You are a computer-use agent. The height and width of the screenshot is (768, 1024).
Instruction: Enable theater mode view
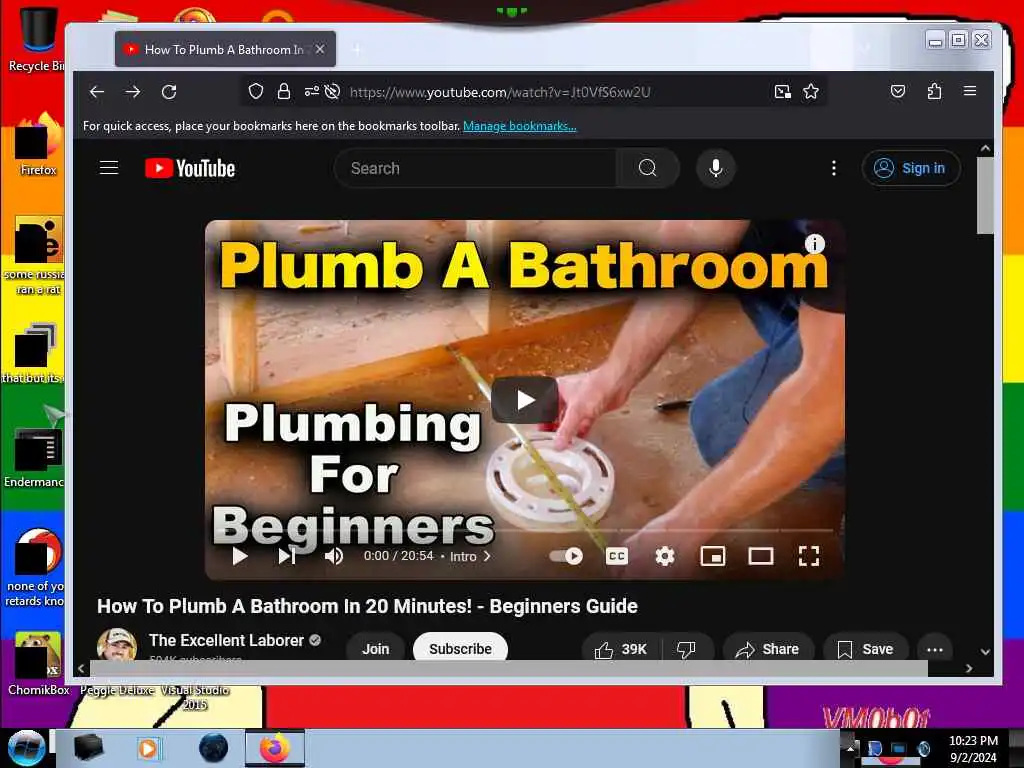click(760, 556)
